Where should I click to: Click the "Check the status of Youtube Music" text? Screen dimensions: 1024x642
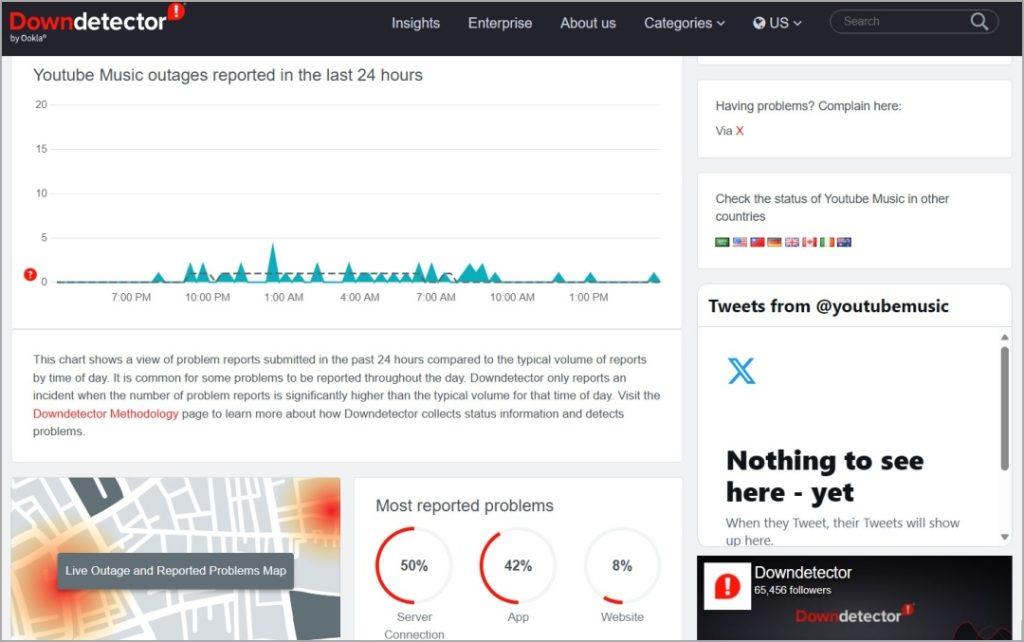tap(832, 208)
